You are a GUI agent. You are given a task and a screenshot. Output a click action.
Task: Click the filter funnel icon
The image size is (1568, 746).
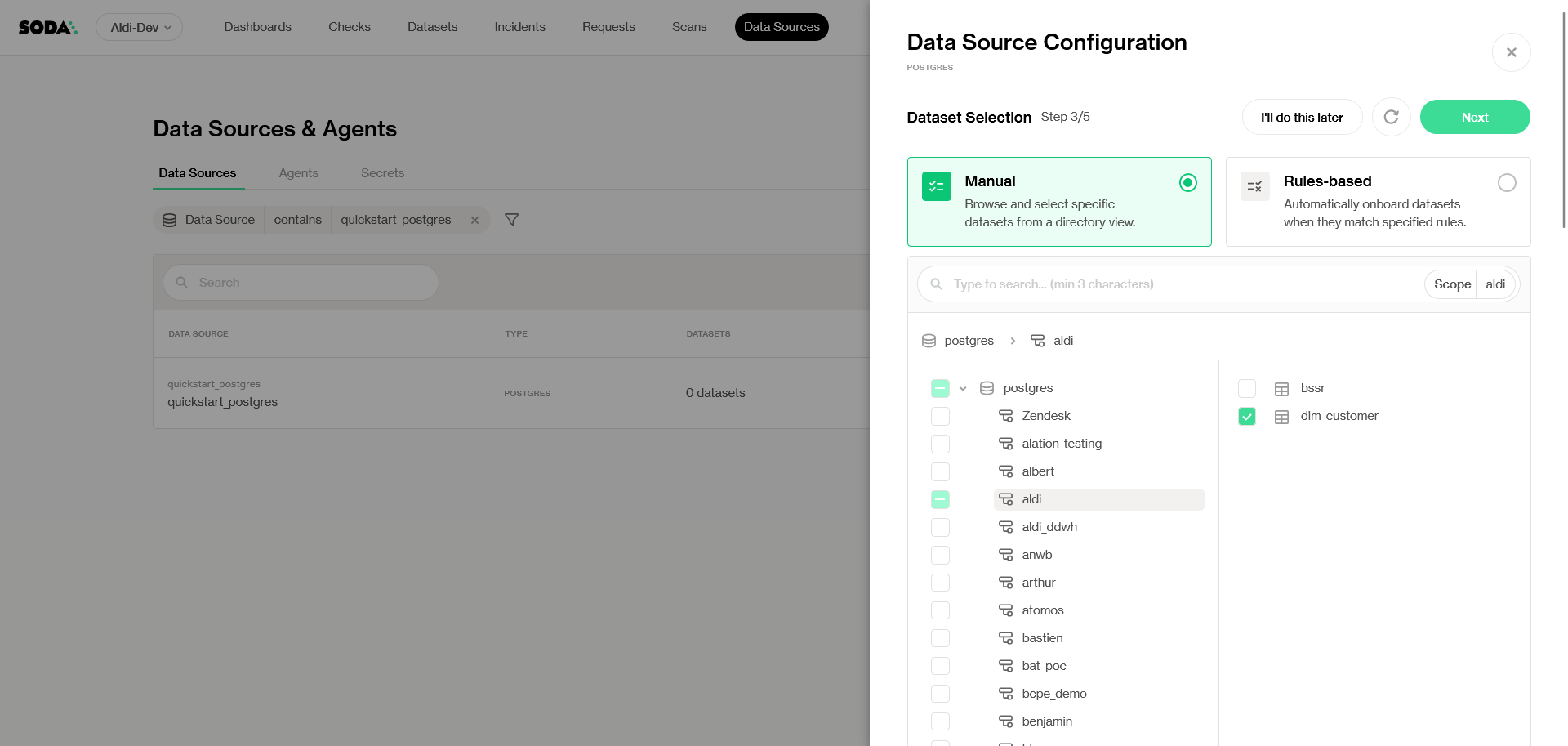pos(511,220)
